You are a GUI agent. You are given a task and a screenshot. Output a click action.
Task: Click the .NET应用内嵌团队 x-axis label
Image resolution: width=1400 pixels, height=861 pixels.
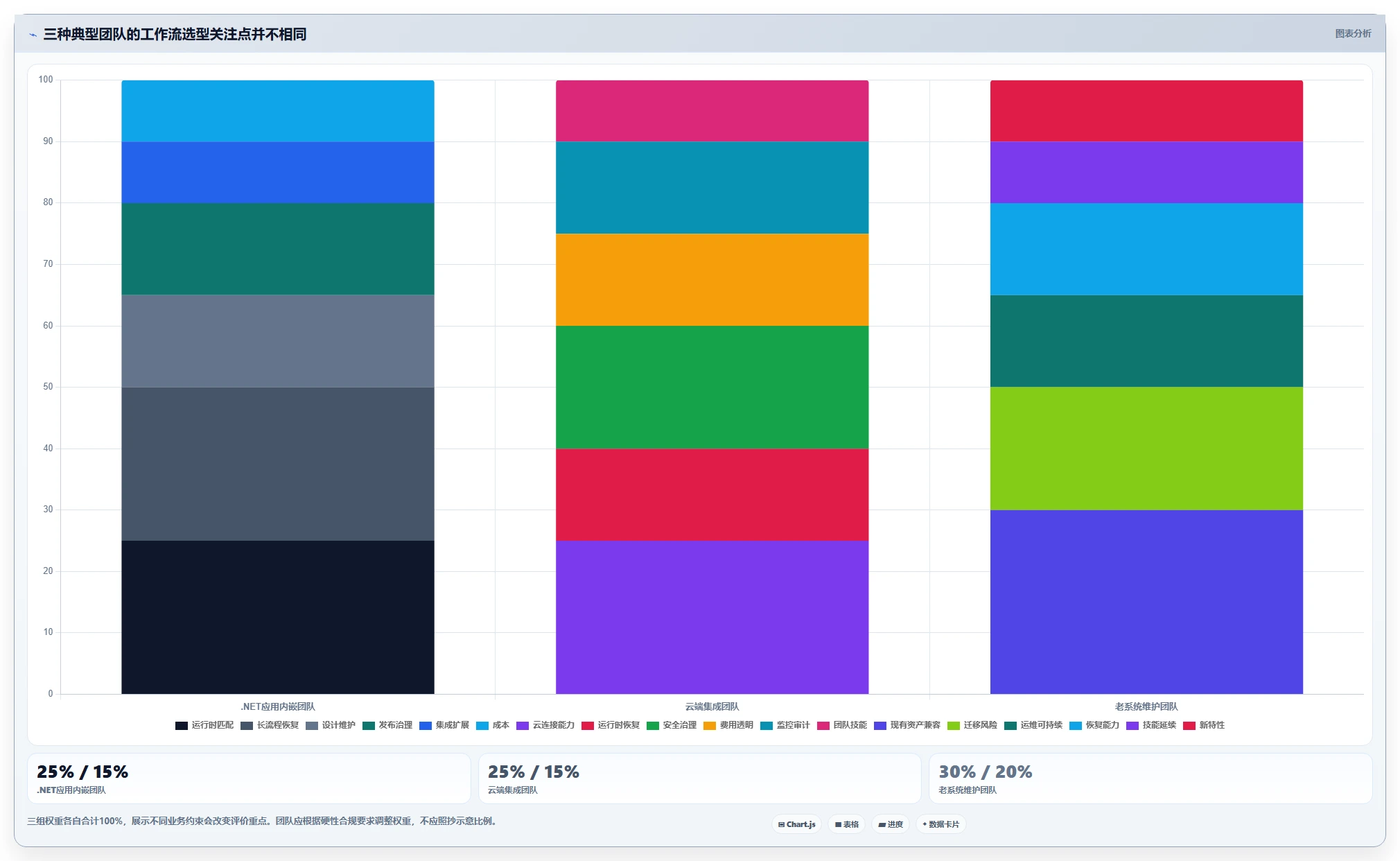278,706
